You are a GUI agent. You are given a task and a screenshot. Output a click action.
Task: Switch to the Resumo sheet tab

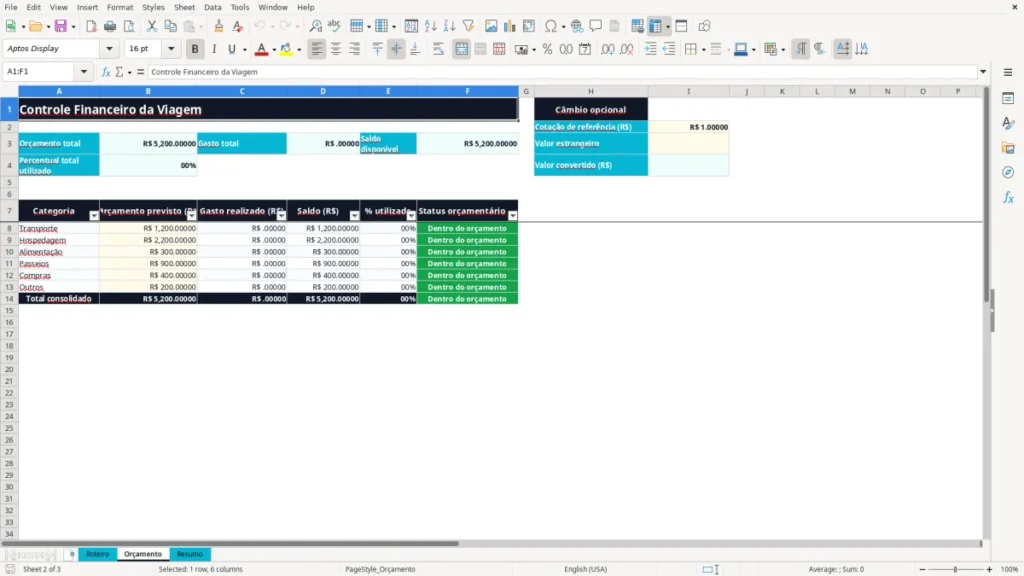(x=189, y=554)
